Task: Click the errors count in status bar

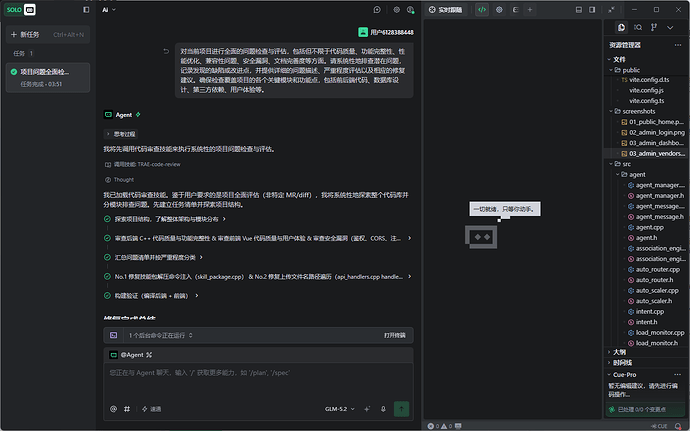Action: click(x=433, y=426)
